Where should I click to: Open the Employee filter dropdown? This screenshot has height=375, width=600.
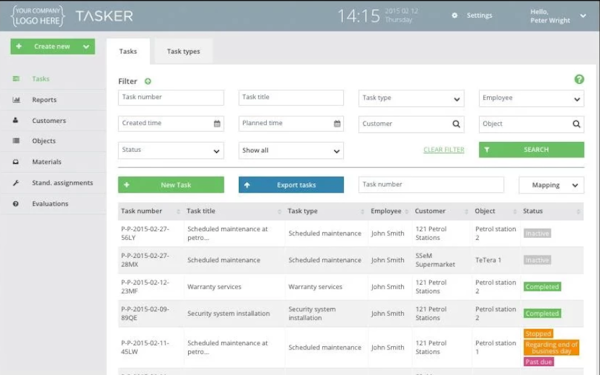(x=532, y=98)
